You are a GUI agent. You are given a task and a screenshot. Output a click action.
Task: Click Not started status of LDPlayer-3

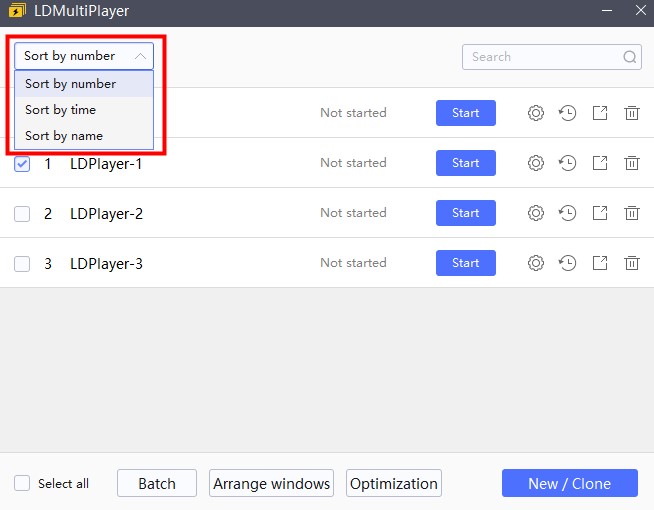point(353,263)
